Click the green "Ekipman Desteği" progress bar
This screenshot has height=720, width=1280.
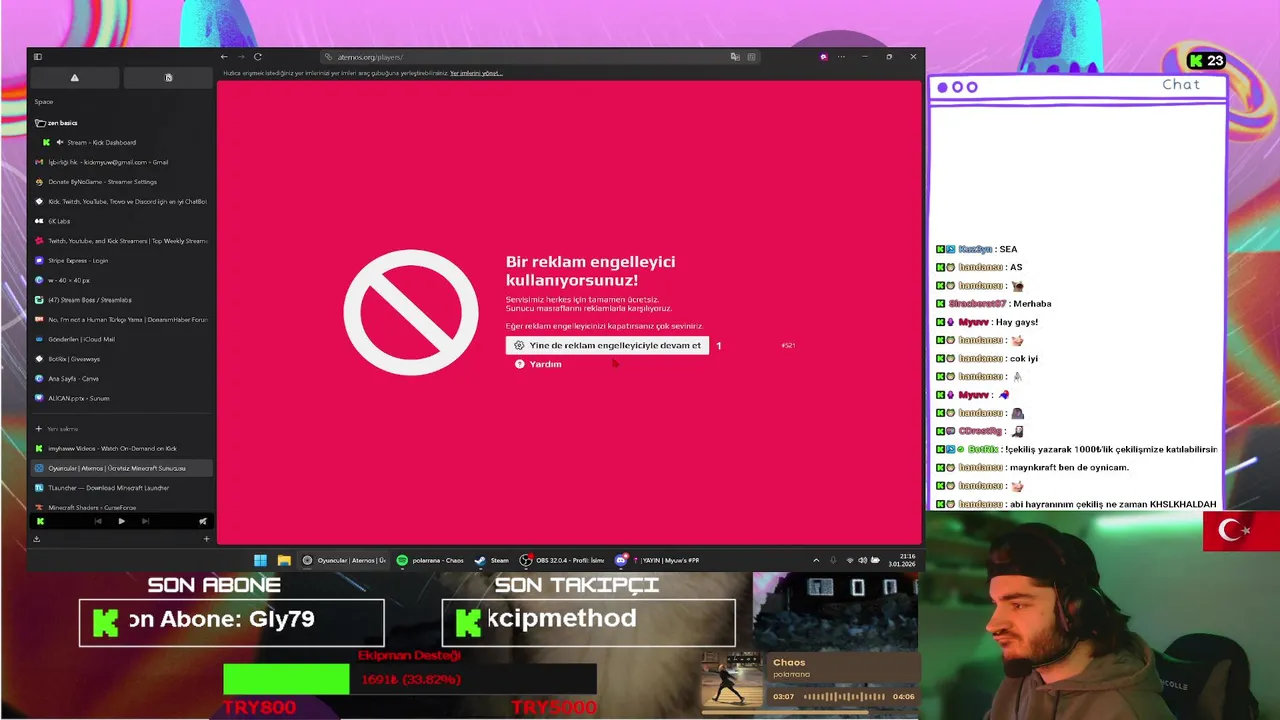point(286,679)
